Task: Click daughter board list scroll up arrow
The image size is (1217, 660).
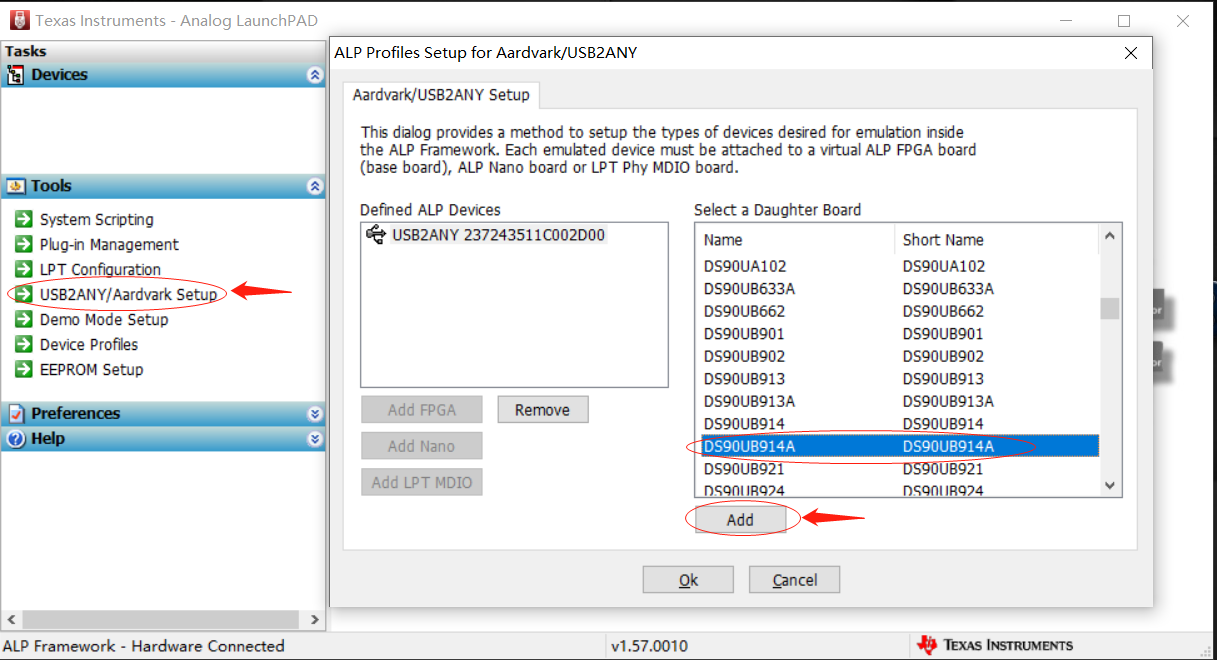Action: (1110, 236)
